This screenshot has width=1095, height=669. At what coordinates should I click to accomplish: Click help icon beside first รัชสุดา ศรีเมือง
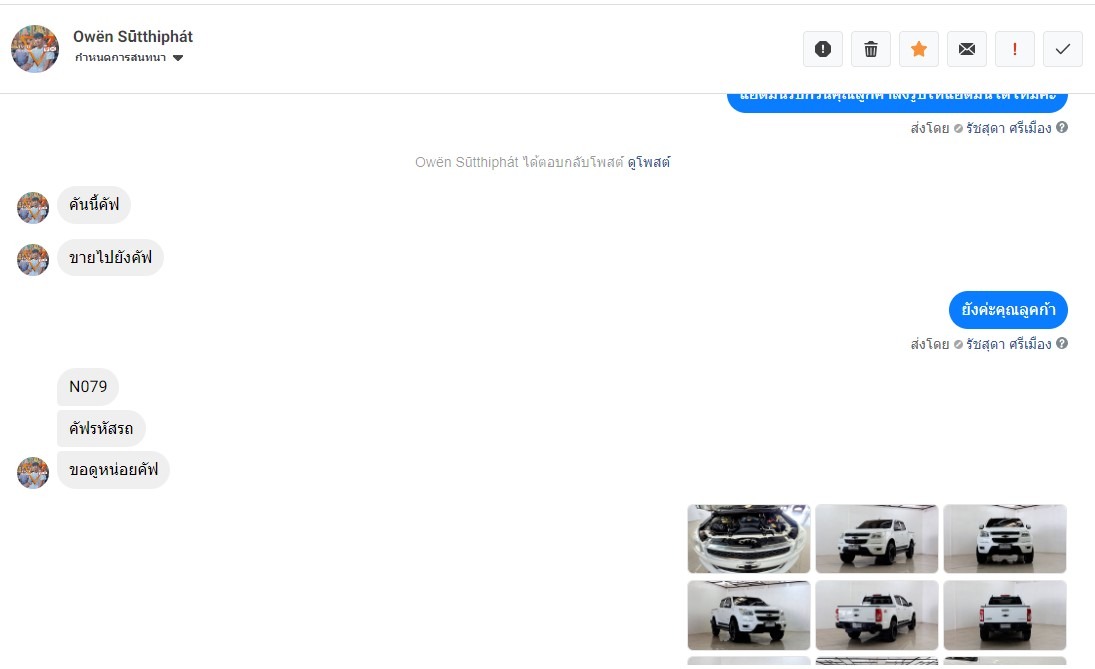1061,127
